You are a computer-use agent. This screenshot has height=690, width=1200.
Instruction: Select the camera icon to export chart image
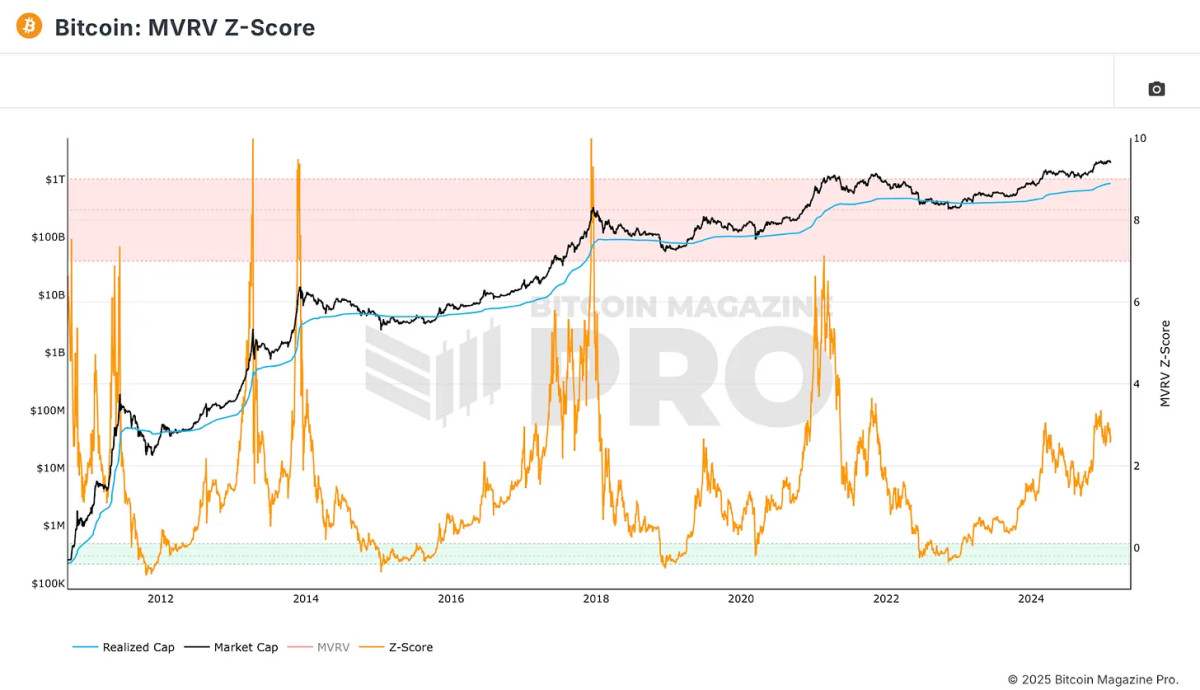point(1155,88)
